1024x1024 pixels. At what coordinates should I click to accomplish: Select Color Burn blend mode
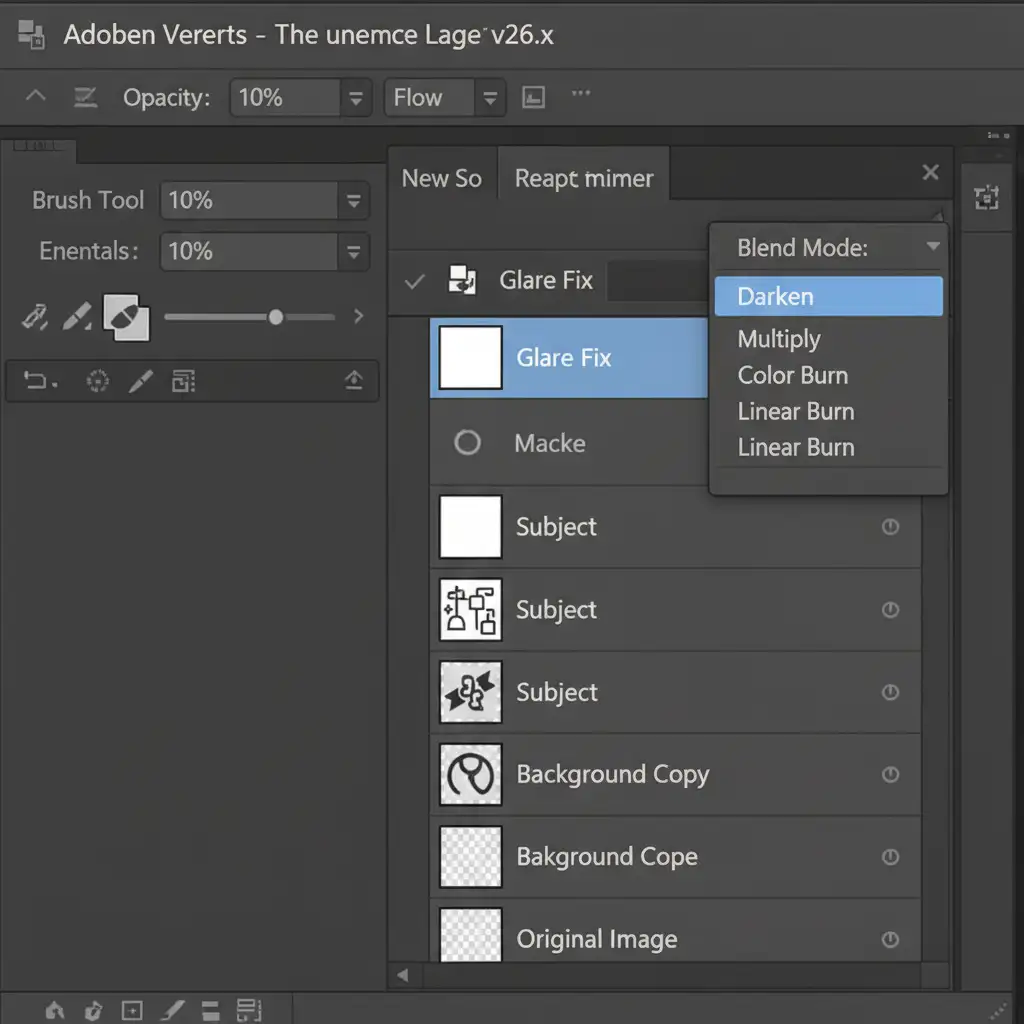click(792, 375)
